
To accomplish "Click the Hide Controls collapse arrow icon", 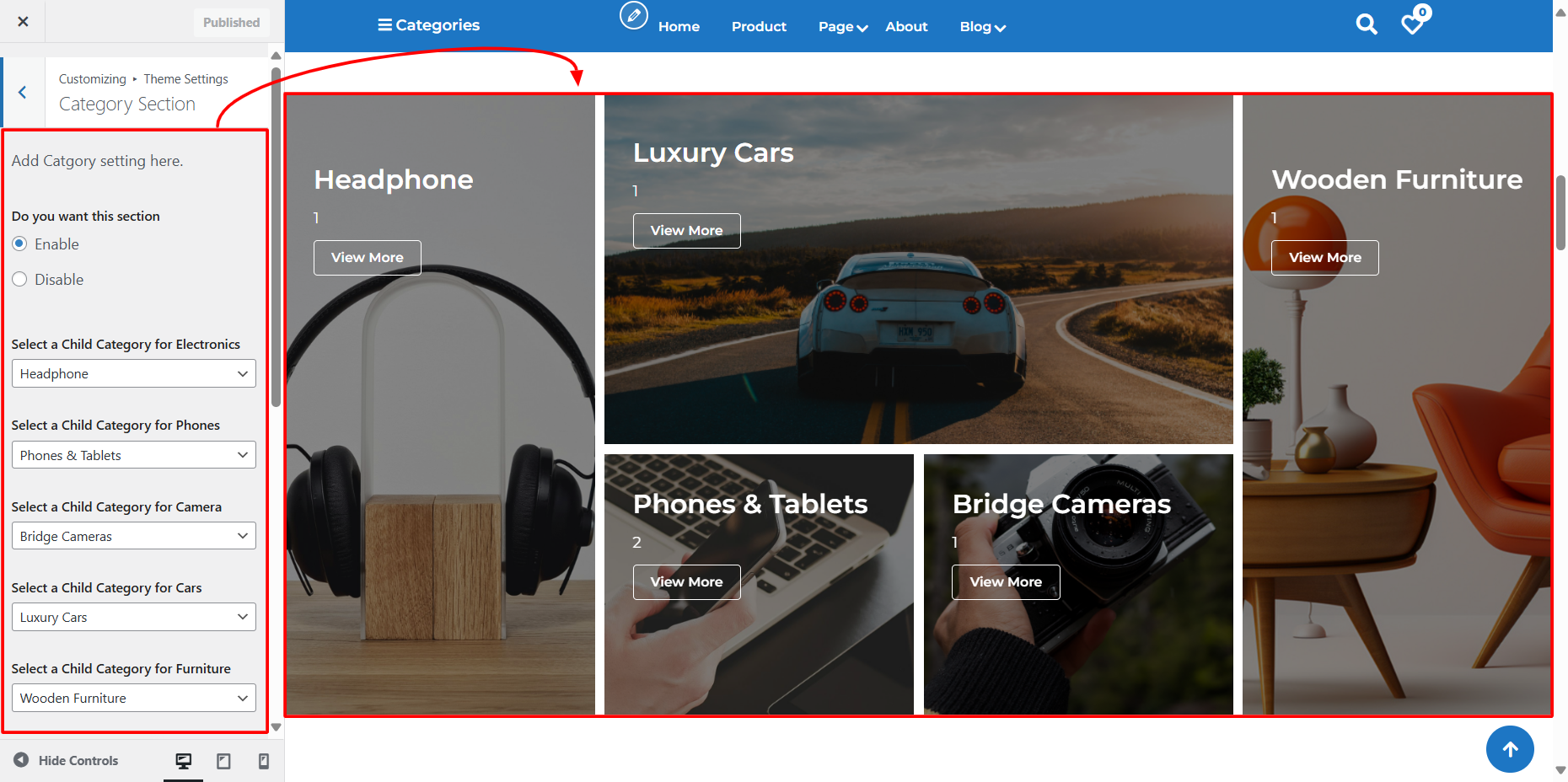I will [21, 760].
